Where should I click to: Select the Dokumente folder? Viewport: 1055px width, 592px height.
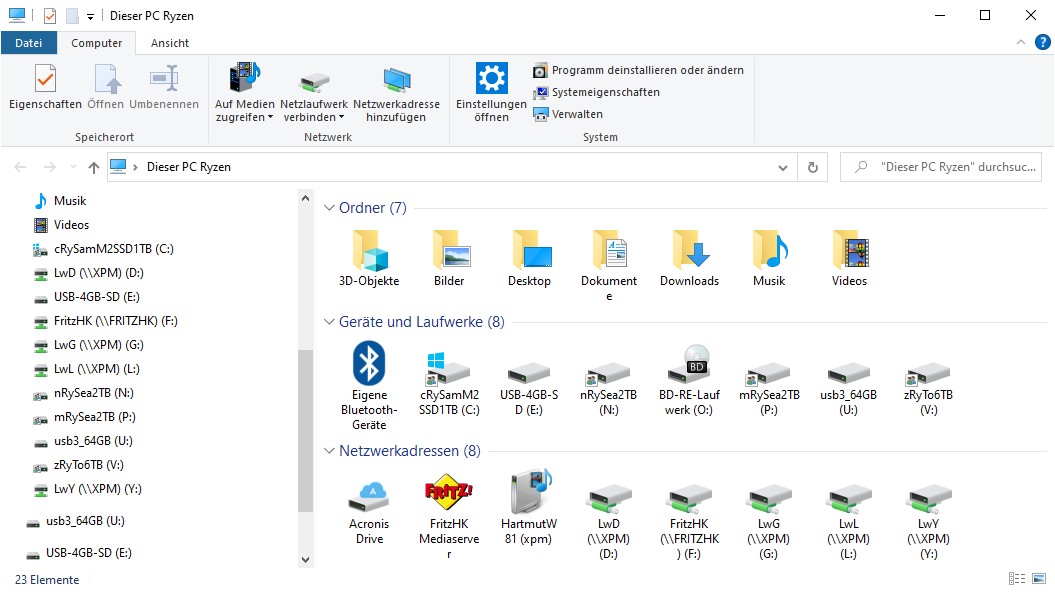609,266
